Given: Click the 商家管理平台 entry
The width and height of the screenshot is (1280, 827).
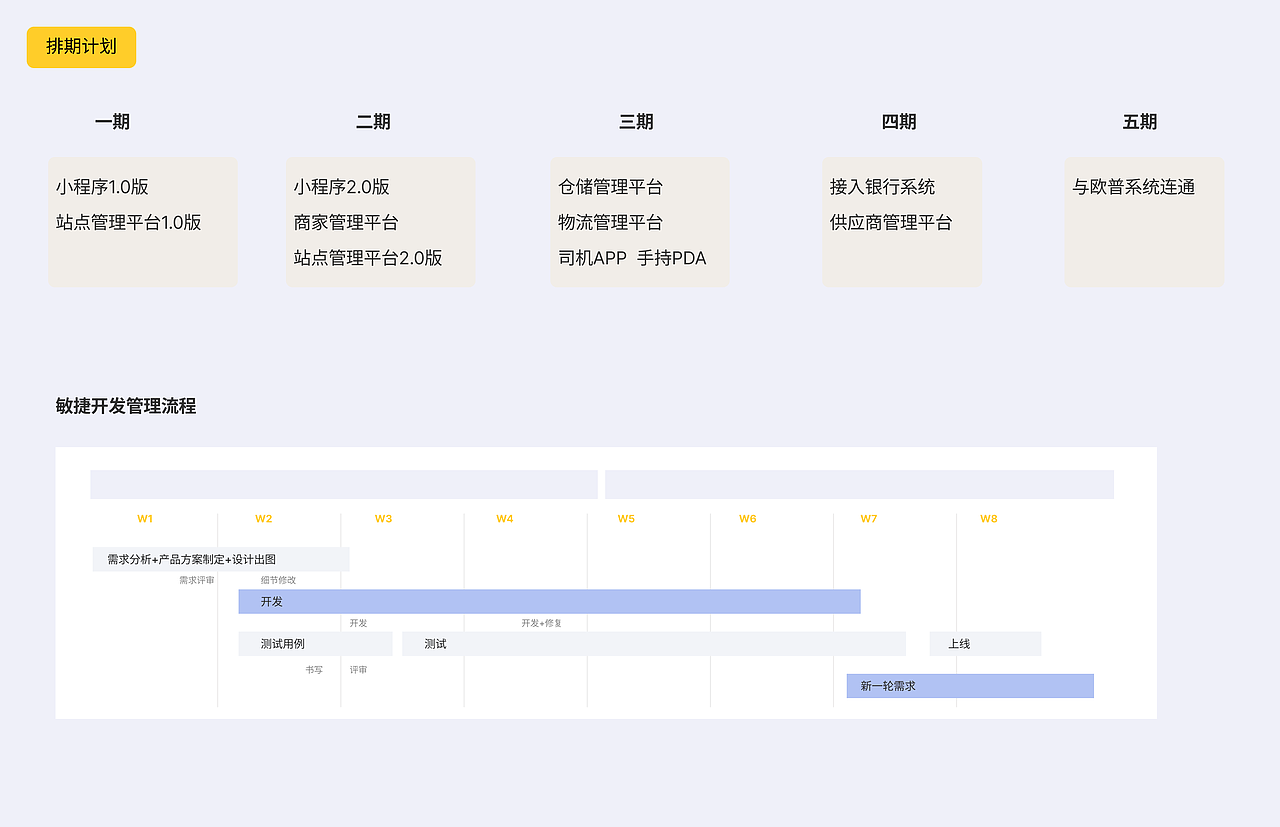Looking at the screenshot, I should point(346,222).
